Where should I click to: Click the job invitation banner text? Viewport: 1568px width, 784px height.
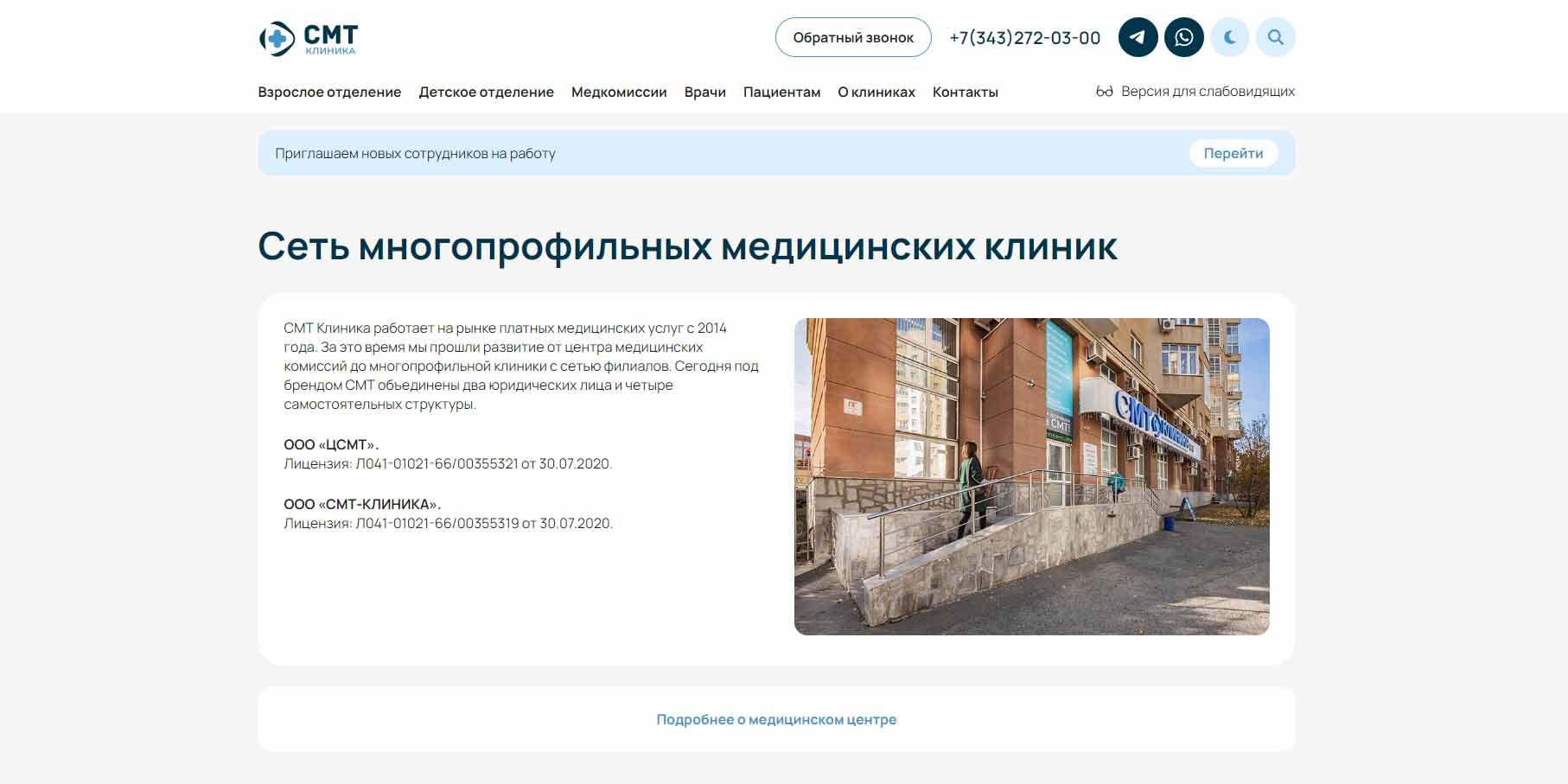415,154
